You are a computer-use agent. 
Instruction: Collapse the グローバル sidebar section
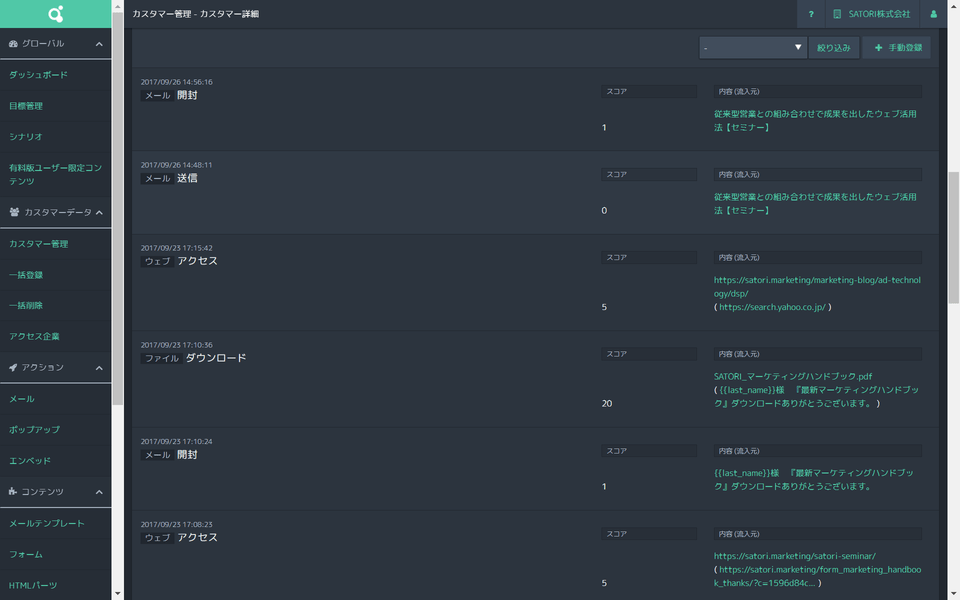pyautogui.click(x=99, y=43)
